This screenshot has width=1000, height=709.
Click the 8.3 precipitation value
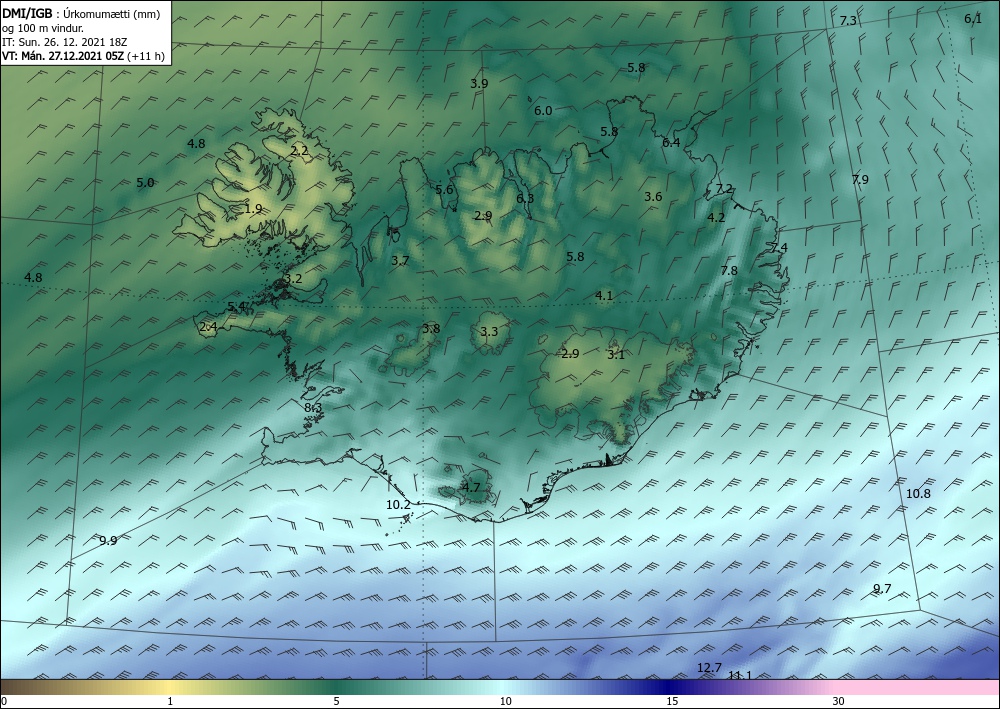pos(313,408)
